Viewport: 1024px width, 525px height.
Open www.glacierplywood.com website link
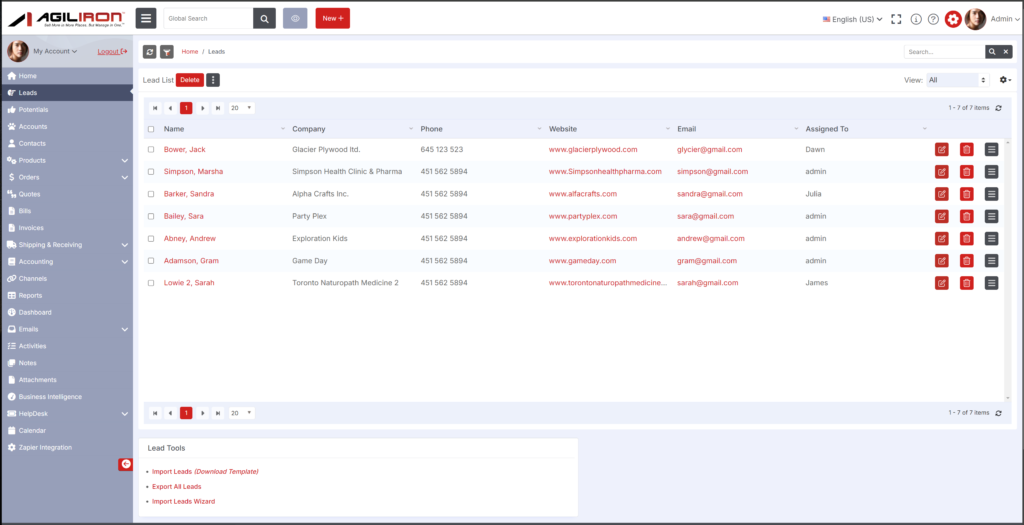(x=593, y=150)
